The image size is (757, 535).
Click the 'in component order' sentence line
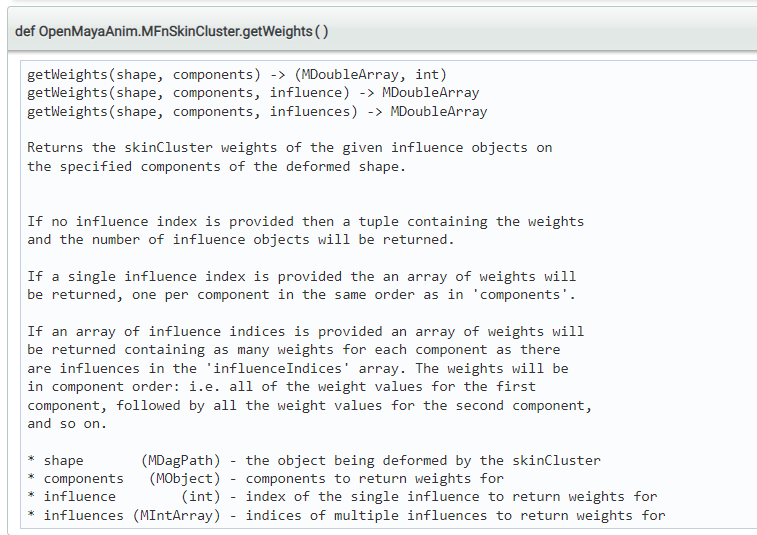click(x=281, y=386)
